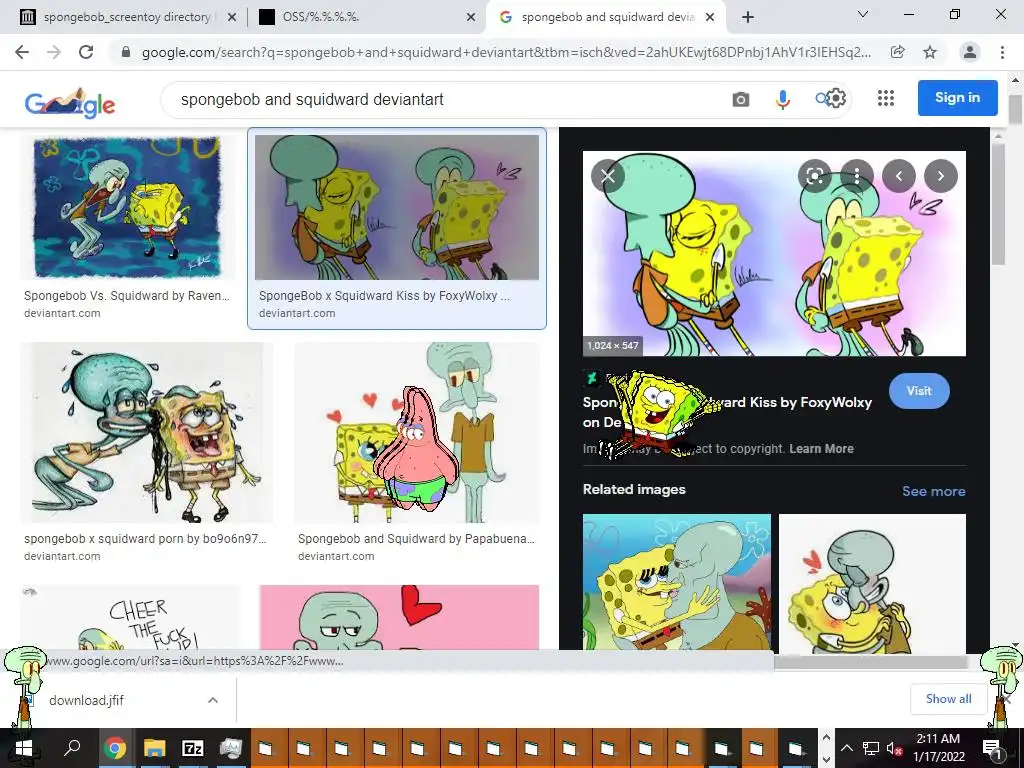Click the muted volume tray icon
The width and height of the screenshot is (1024, 768).
pos(895,748)
